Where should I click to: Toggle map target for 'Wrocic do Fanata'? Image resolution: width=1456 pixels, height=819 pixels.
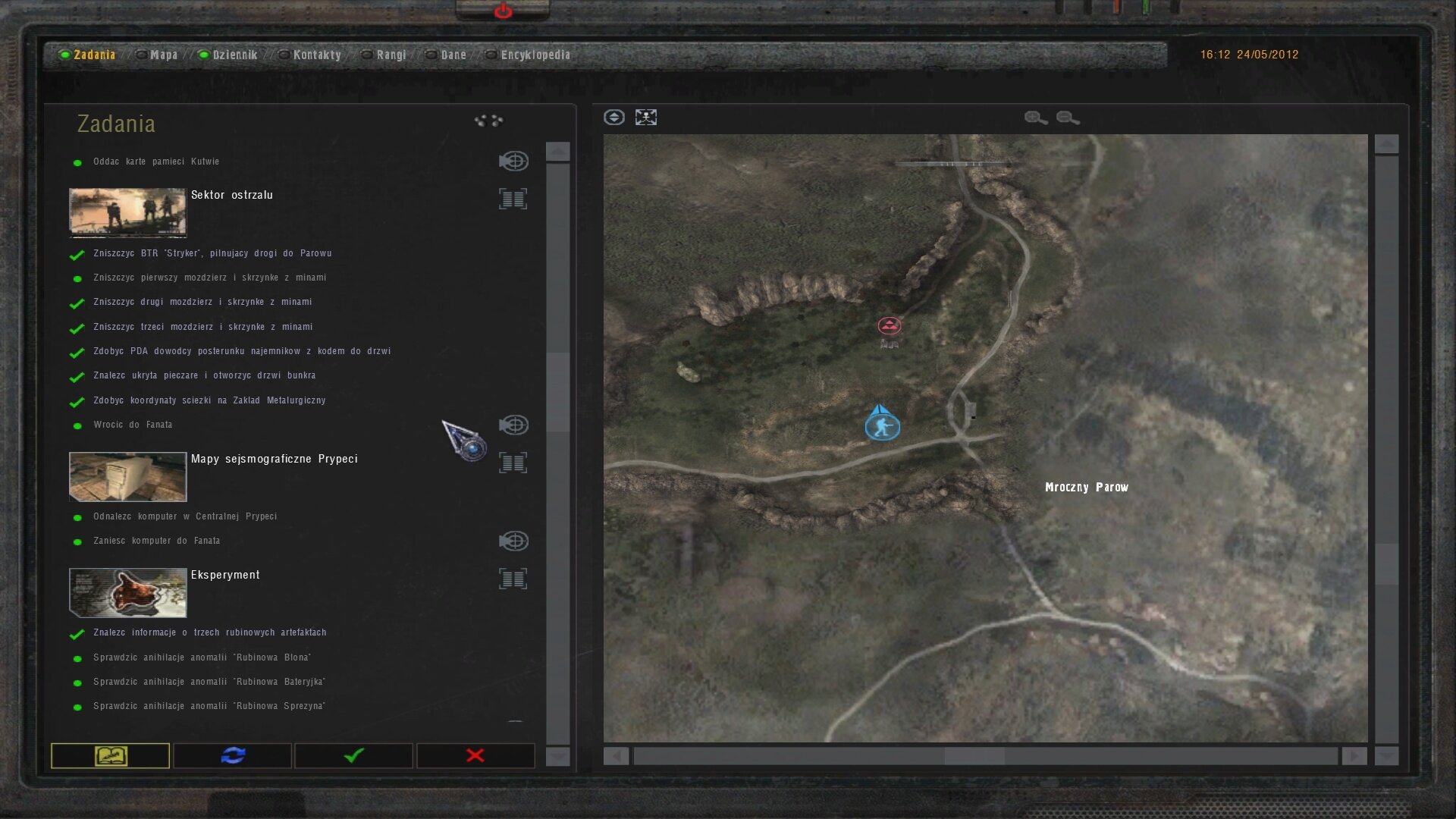tap(513, 425)
